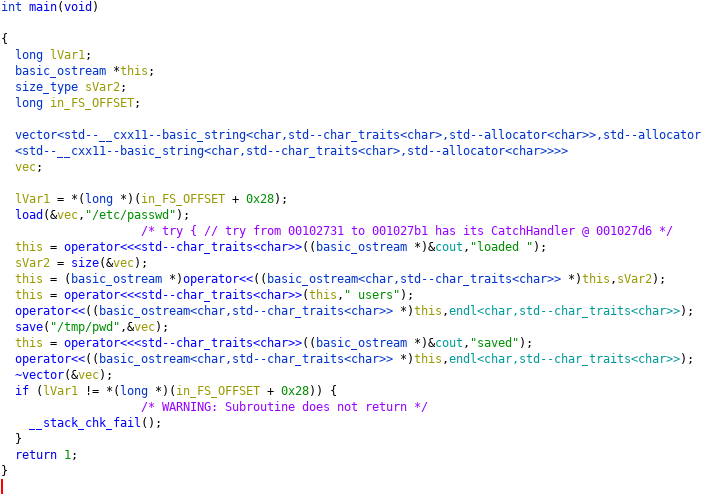Screen dimensions: 726x494
Task: Select the "saved" string literal
Action: coord(494,343)
